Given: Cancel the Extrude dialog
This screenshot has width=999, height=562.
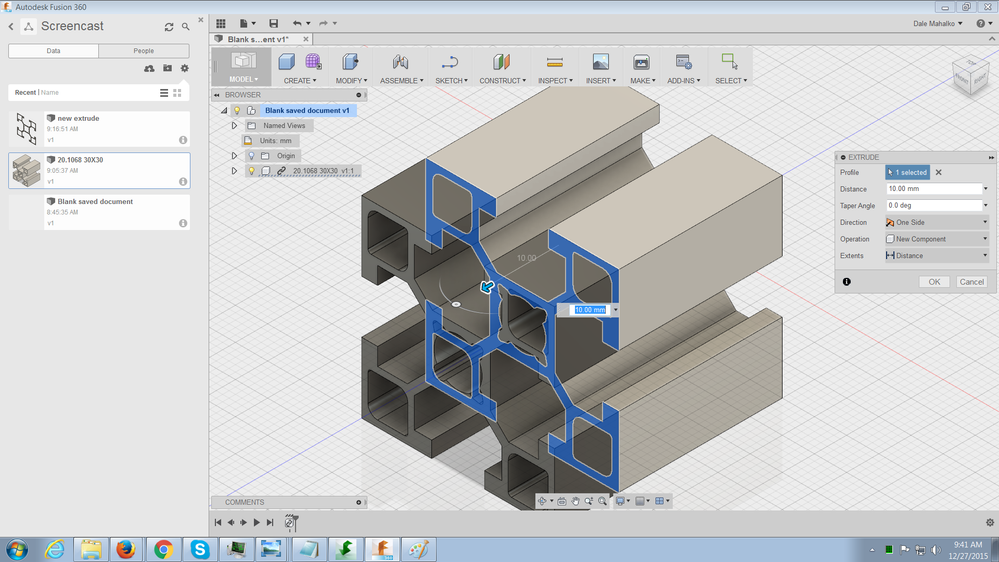Looking at the screenshot, I should 971,282.
